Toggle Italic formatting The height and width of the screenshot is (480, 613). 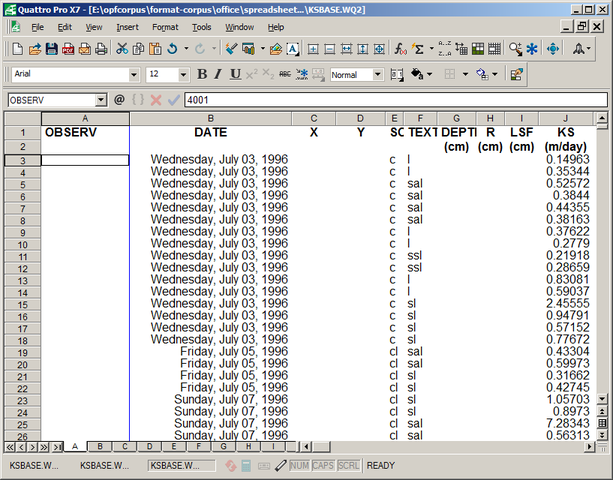(218, 74)
